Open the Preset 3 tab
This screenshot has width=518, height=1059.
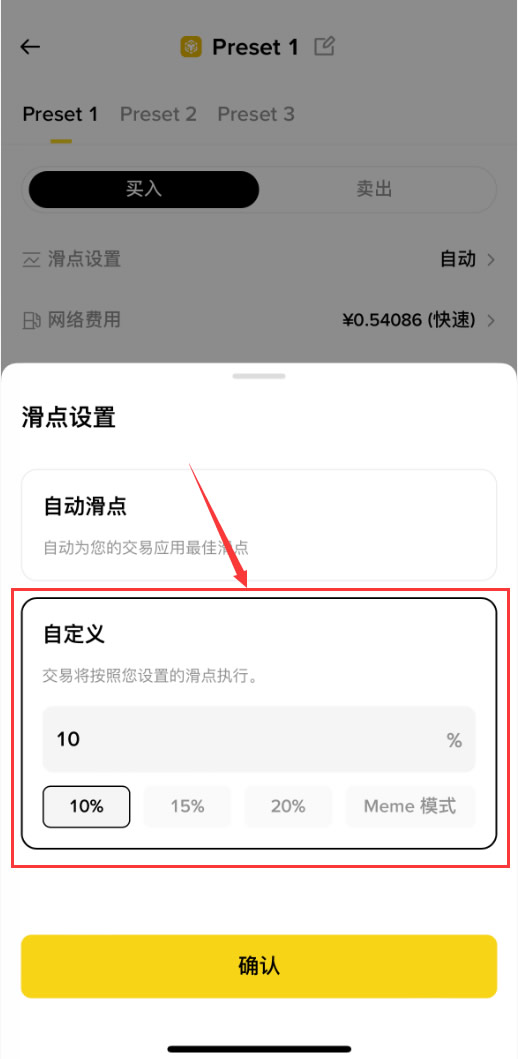(x=256, y=114)
